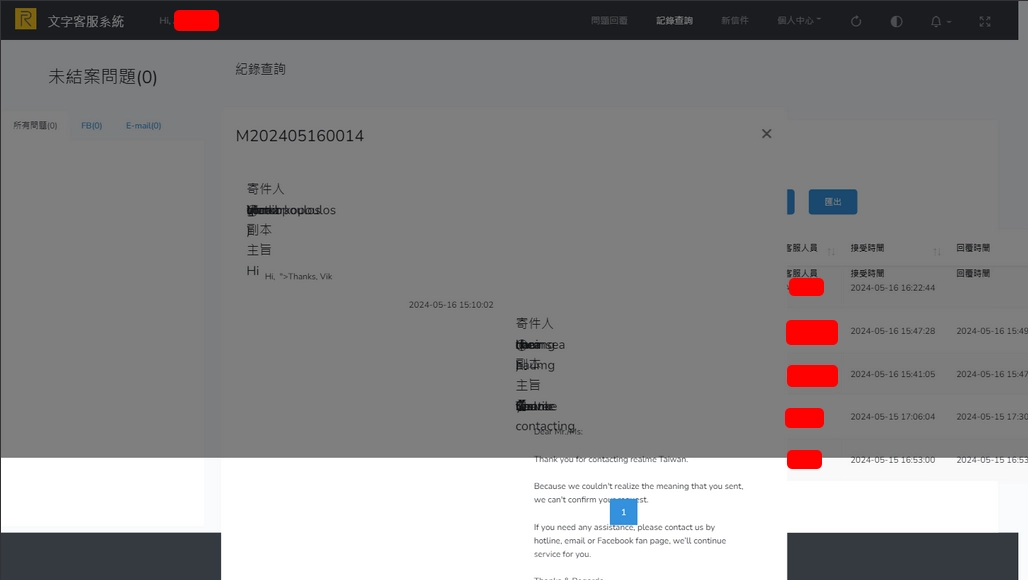Click the 回覆時間 column header
The width and height of the screenshot is (1028, 580).
973,248
